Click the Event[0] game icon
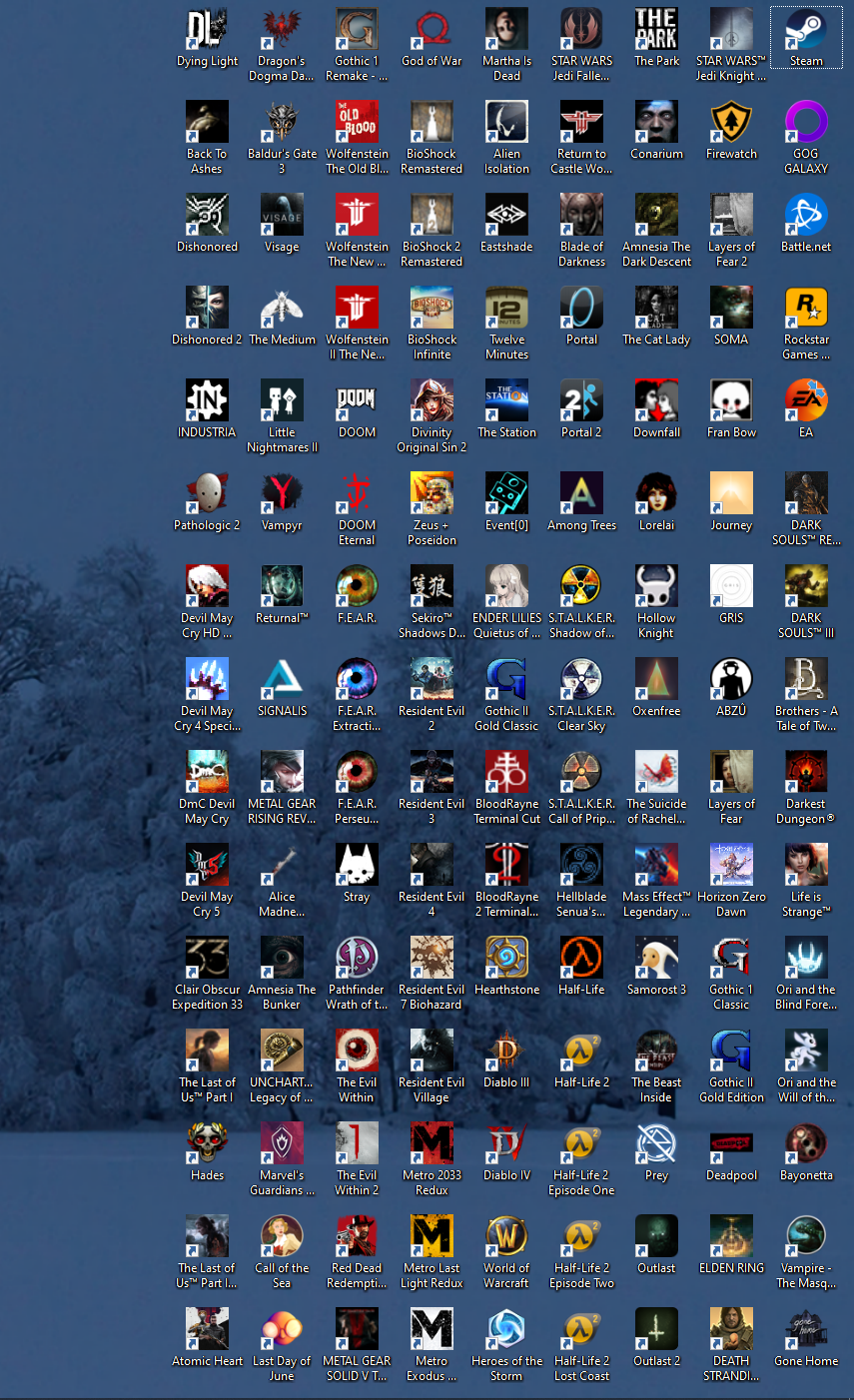This screenshot has width=854, height=1400. [506, 493]
